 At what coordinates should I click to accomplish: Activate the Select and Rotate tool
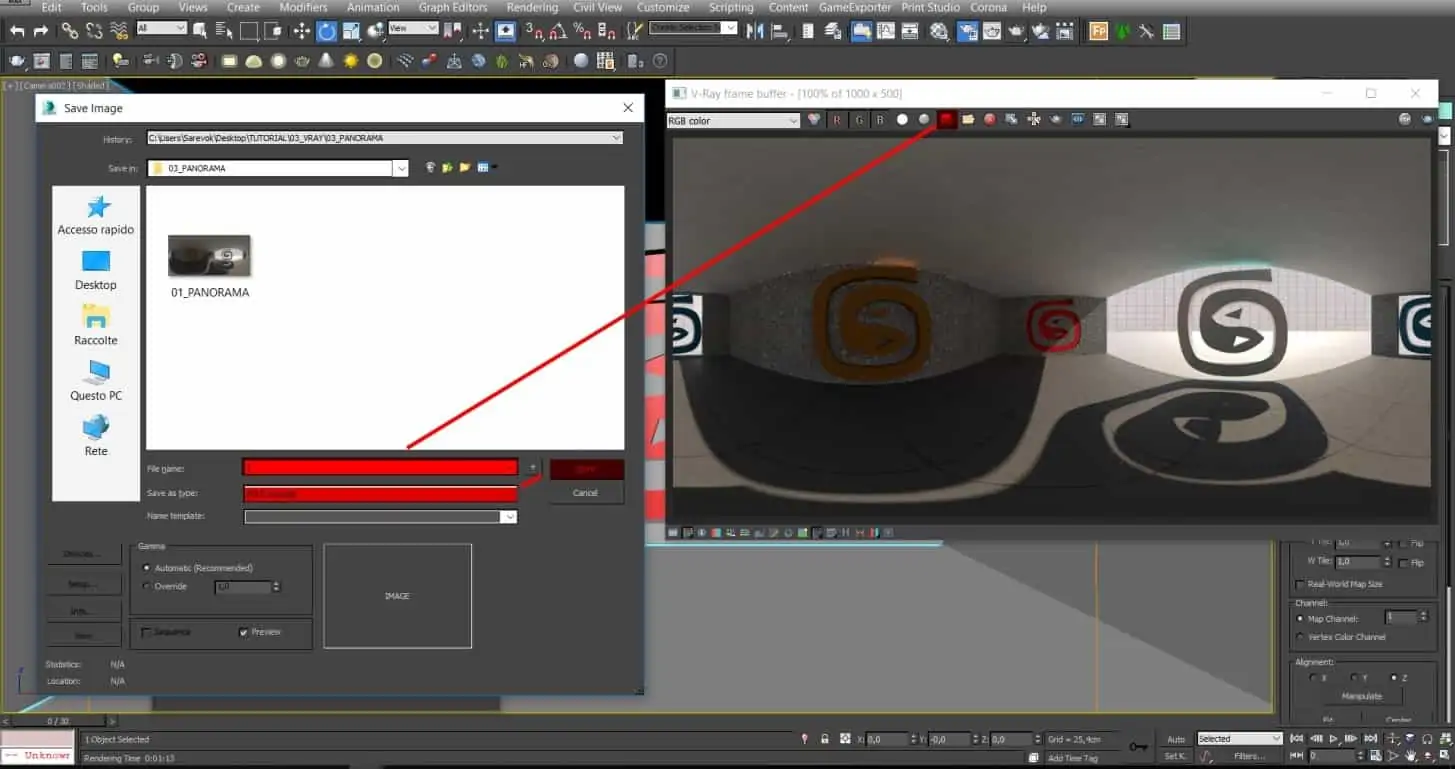coord(327,31)
